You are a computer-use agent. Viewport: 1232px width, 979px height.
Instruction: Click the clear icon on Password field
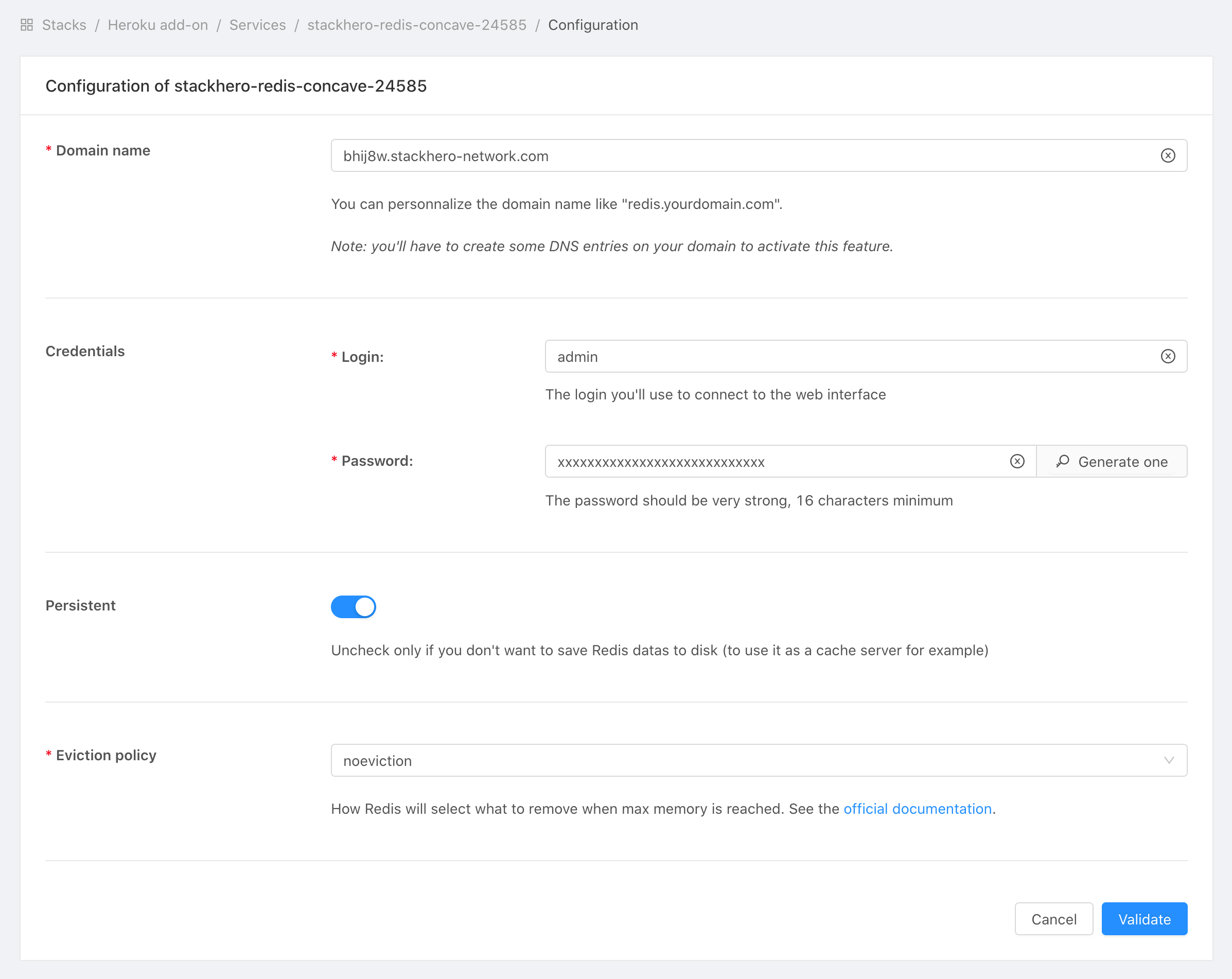(1018, 462)
